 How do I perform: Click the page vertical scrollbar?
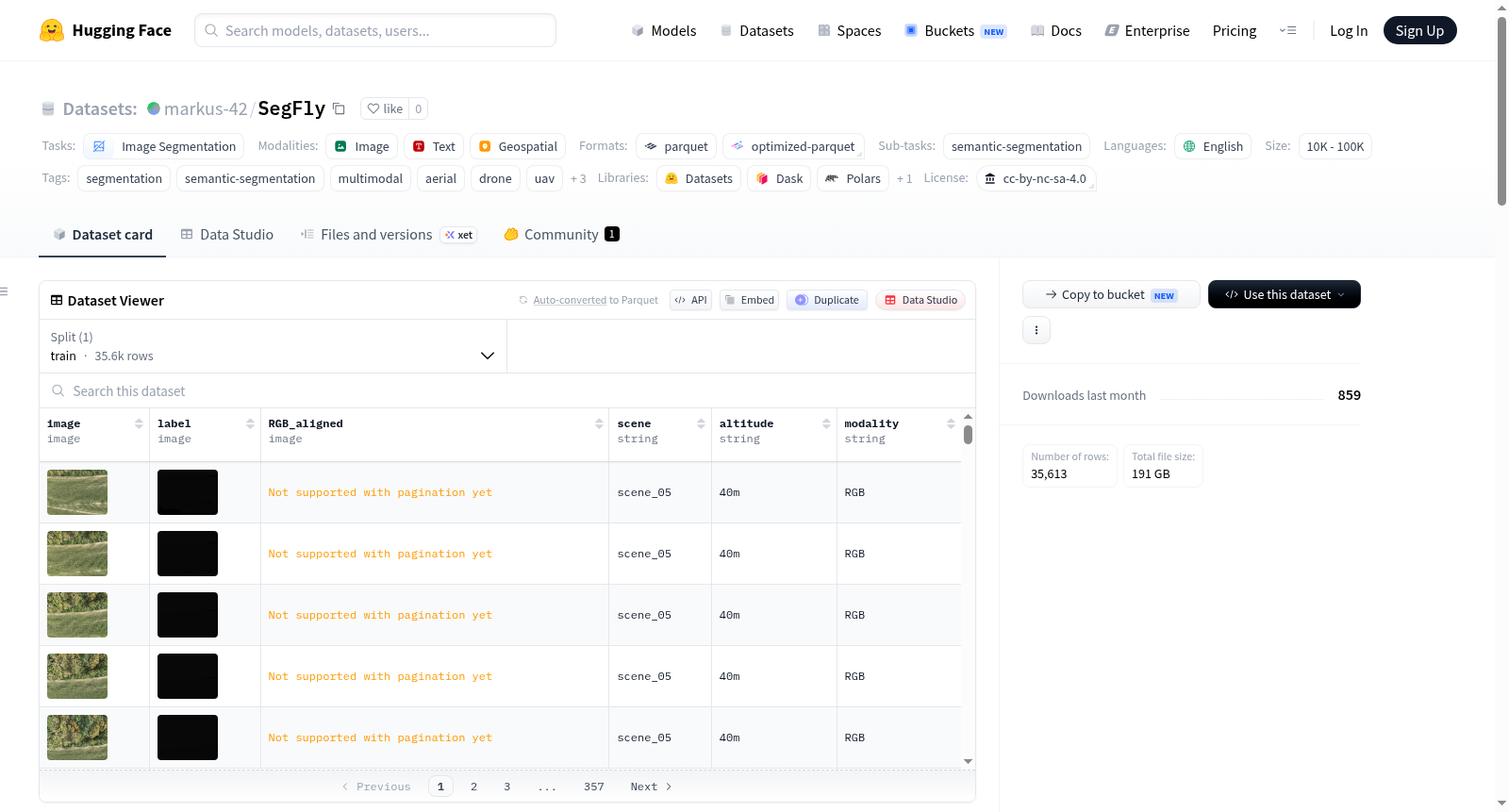click(x=1501, y=110)
